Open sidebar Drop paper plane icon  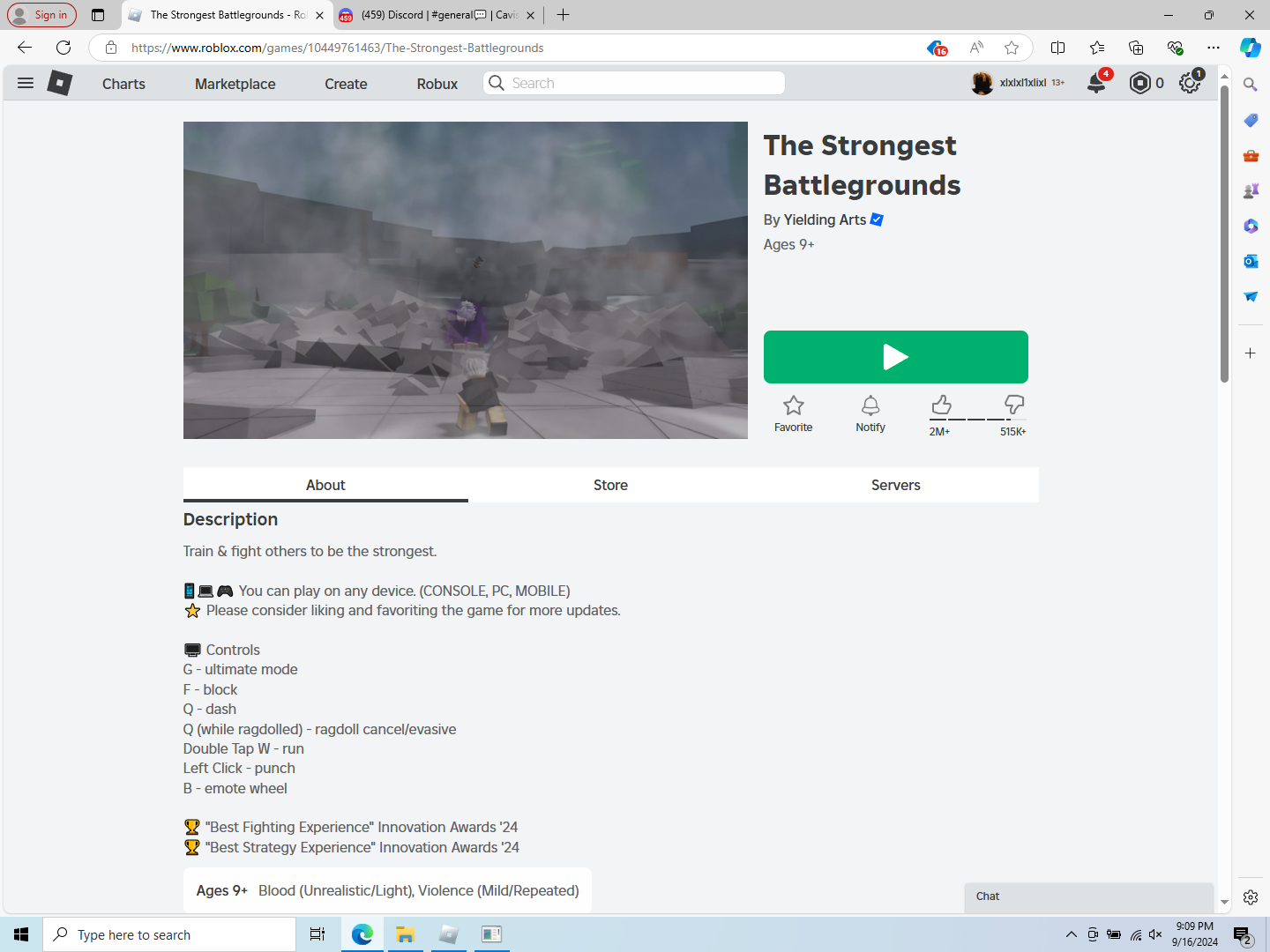point(1251,296)
